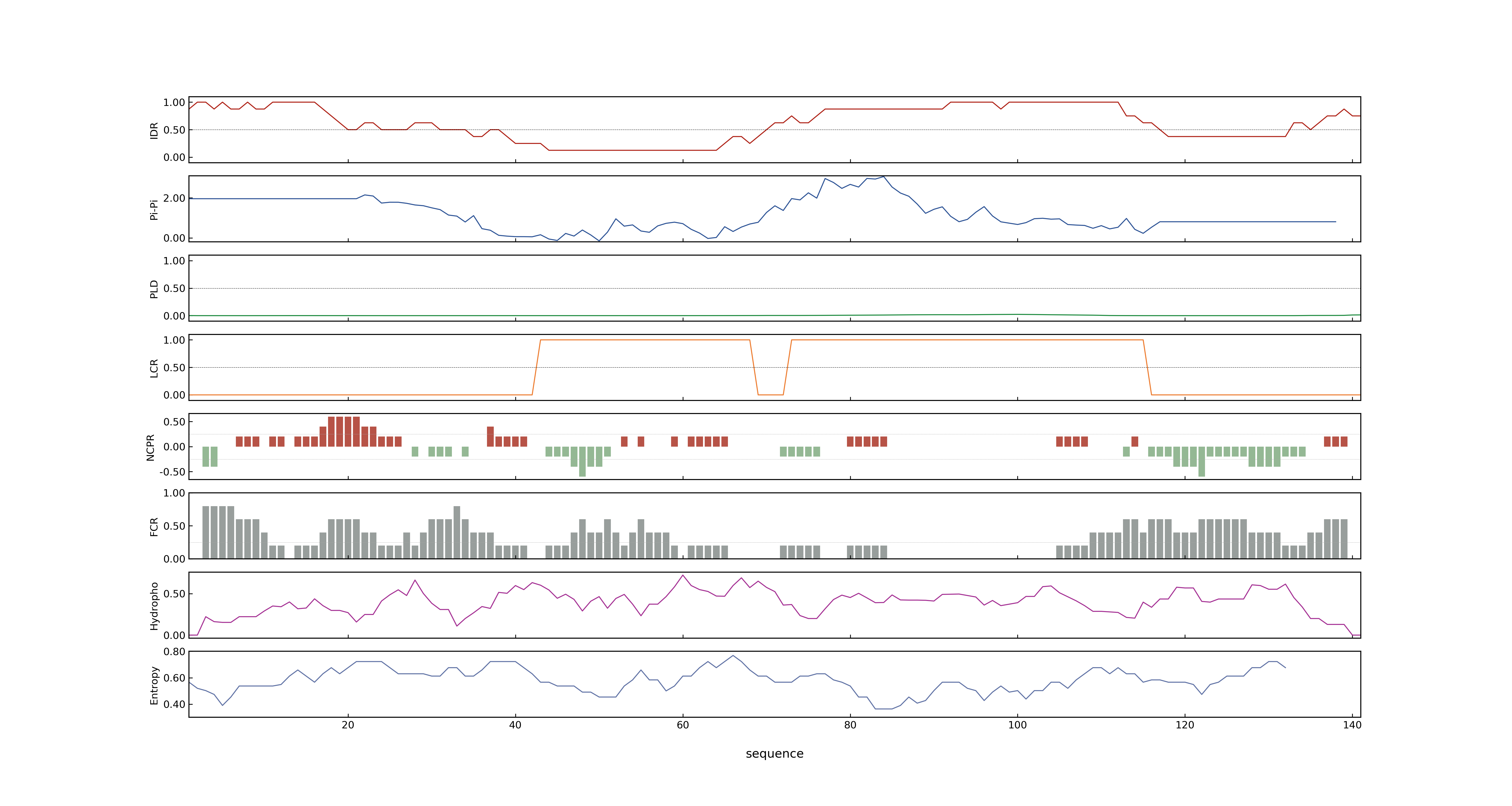This screenshot has height=806, width=1512.
Task: Click the '0.50' tick of the Hydropho panel
Action: [x=174, y=594]
